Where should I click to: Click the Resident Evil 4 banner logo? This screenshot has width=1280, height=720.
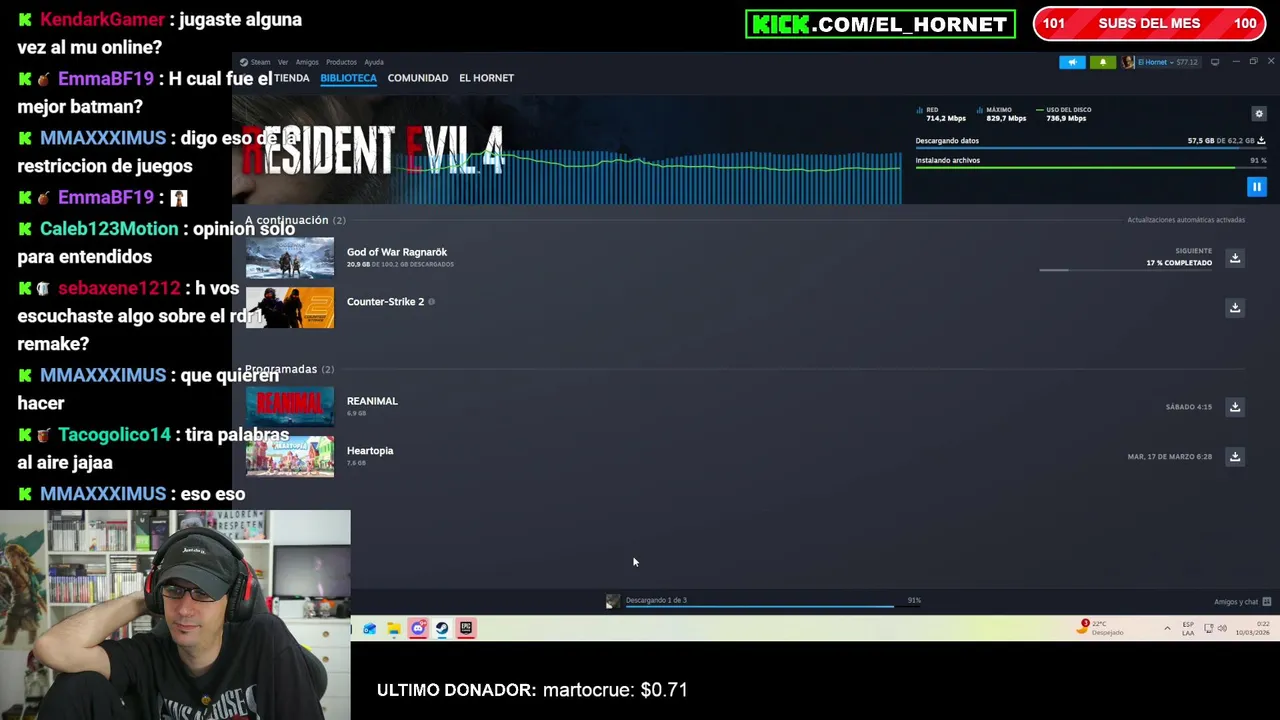pyautogui.click(x=372, y=150)
